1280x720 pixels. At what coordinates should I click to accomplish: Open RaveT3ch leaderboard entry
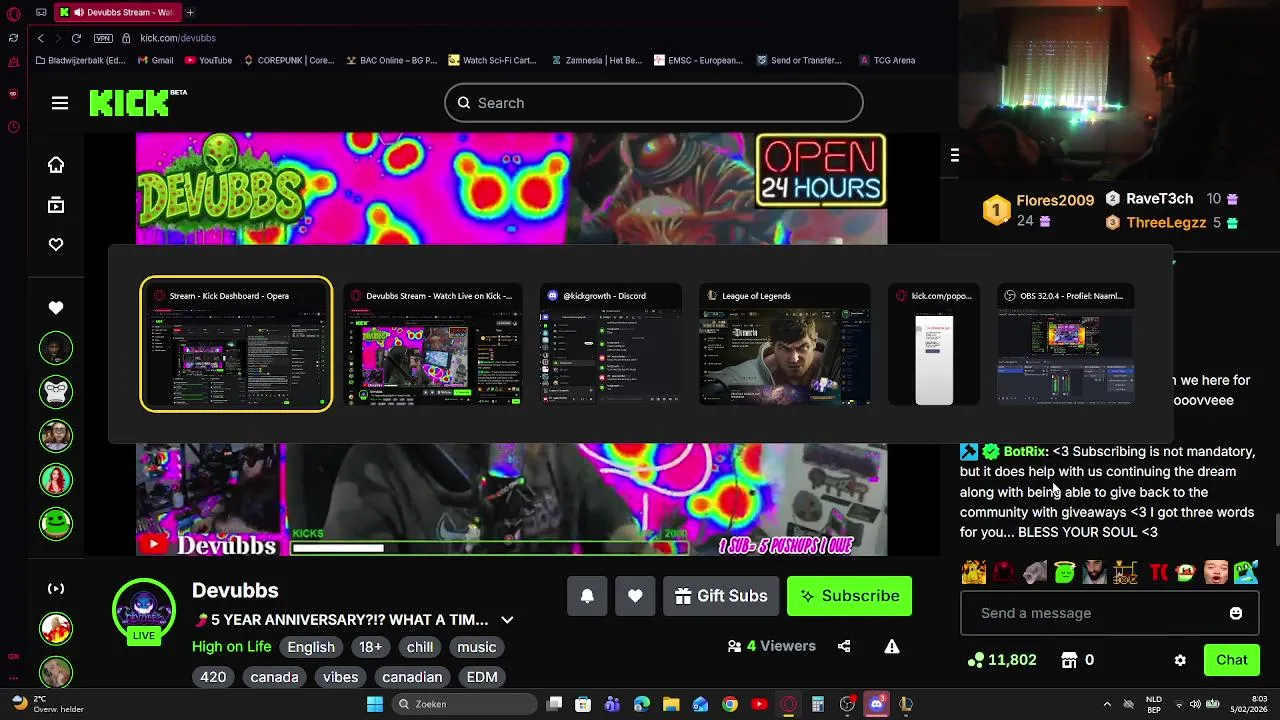click(x=1171, y=199)
